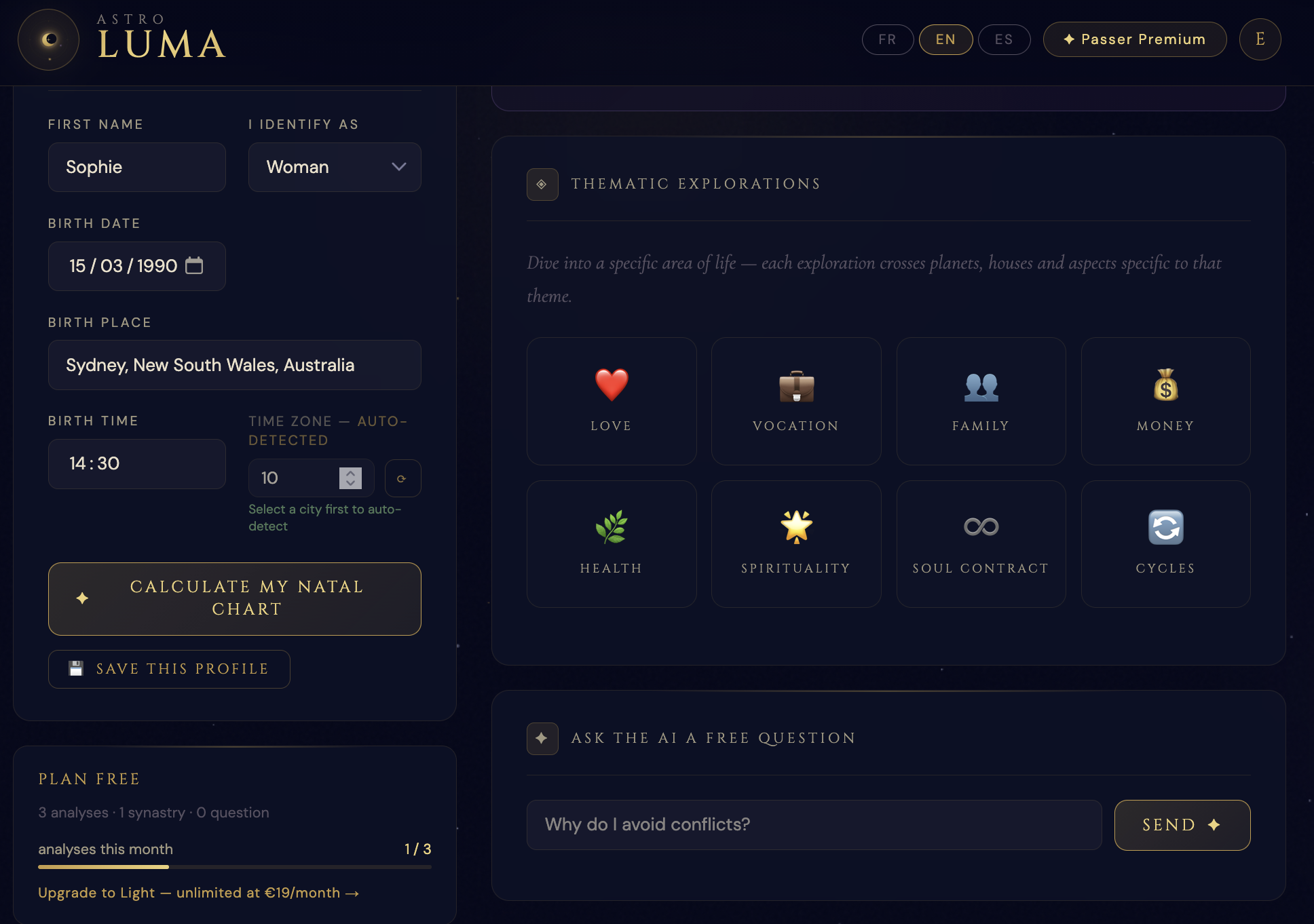This screenshot has width=1314, height=924.
Task: Switch language to French
Action: [x=887, y=39]
